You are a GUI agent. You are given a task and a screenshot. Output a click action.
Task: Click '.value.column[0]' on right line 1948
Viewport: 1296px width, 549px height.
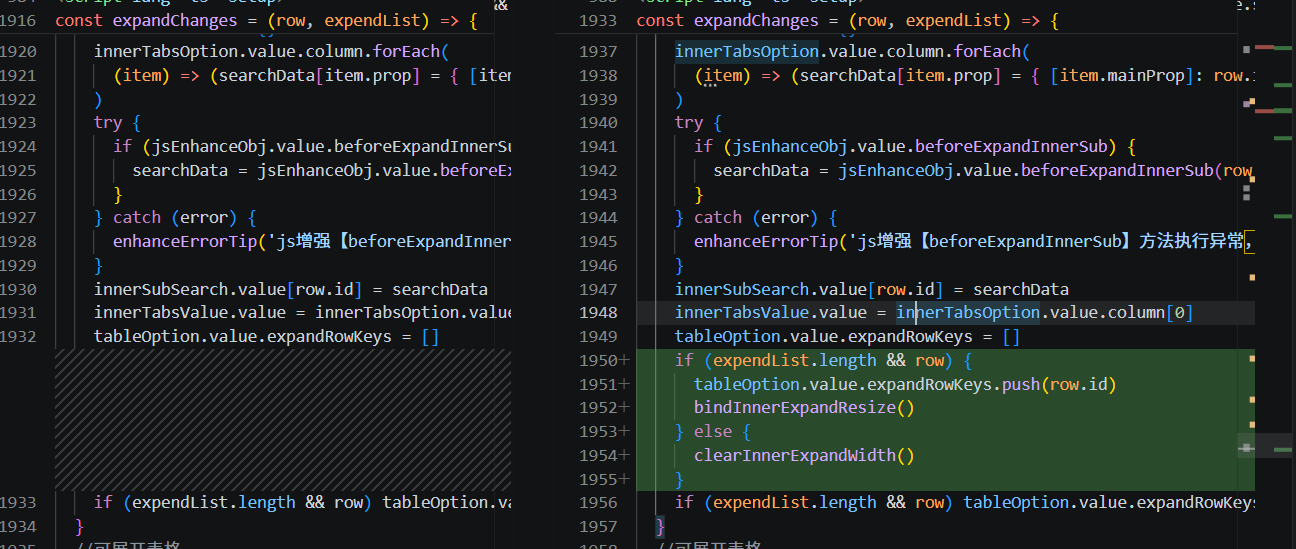pos(1117,312)
